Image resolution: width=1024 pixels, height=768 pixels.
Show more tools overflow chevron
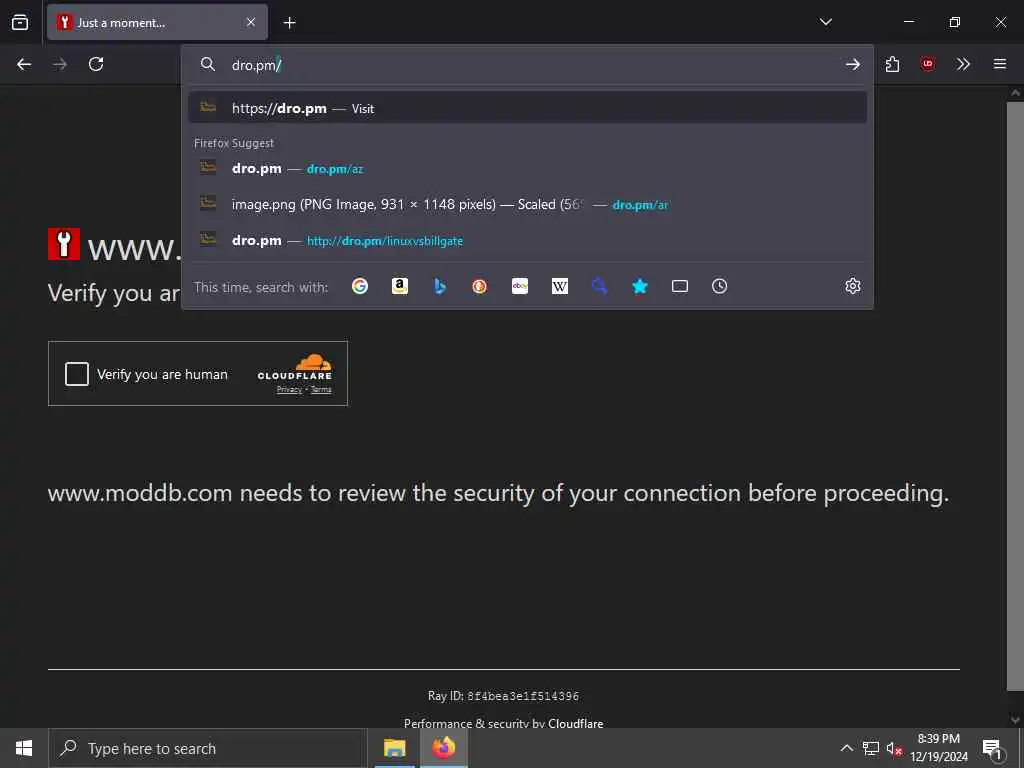click(963, 64)
